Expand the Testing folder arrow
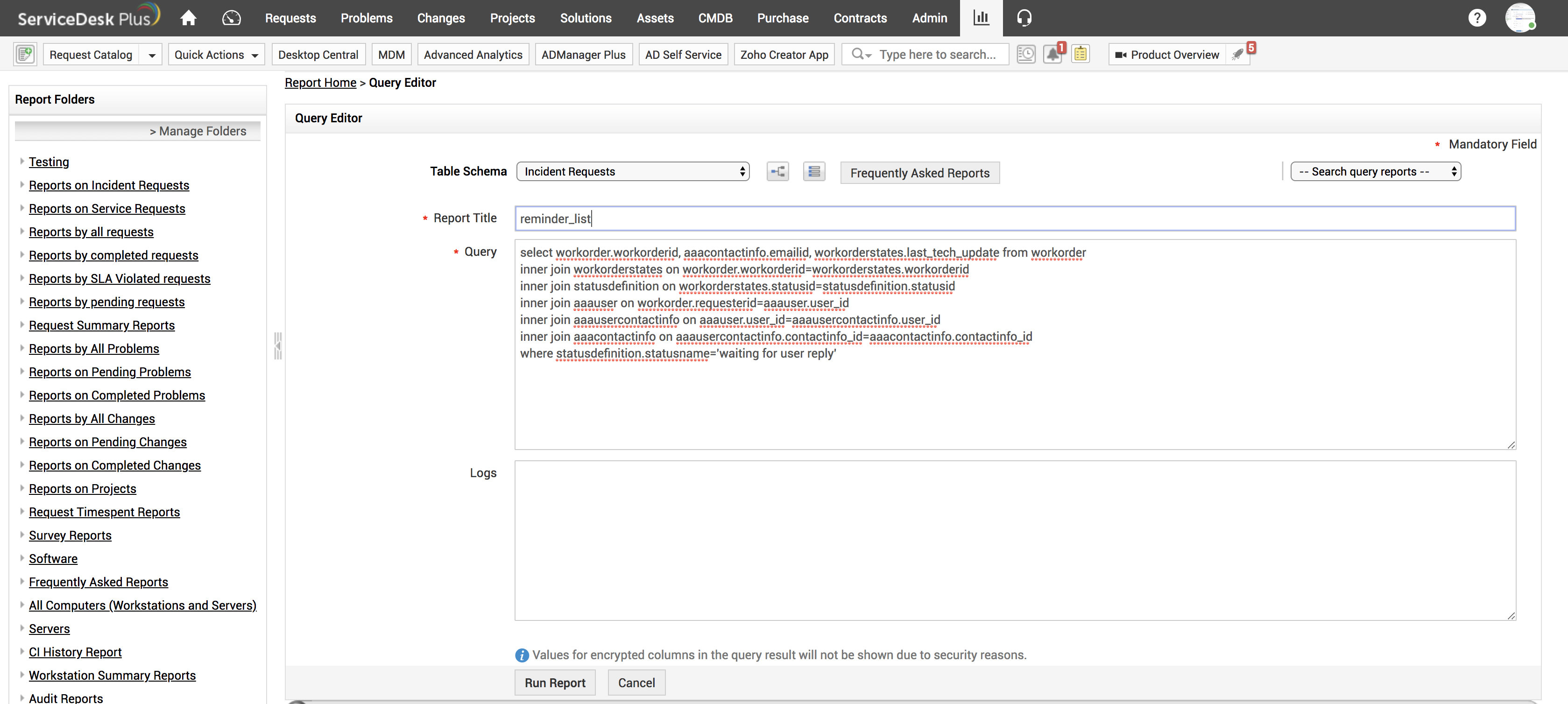Viewport: 1568px width, 704px height. [x=22, y=161]
